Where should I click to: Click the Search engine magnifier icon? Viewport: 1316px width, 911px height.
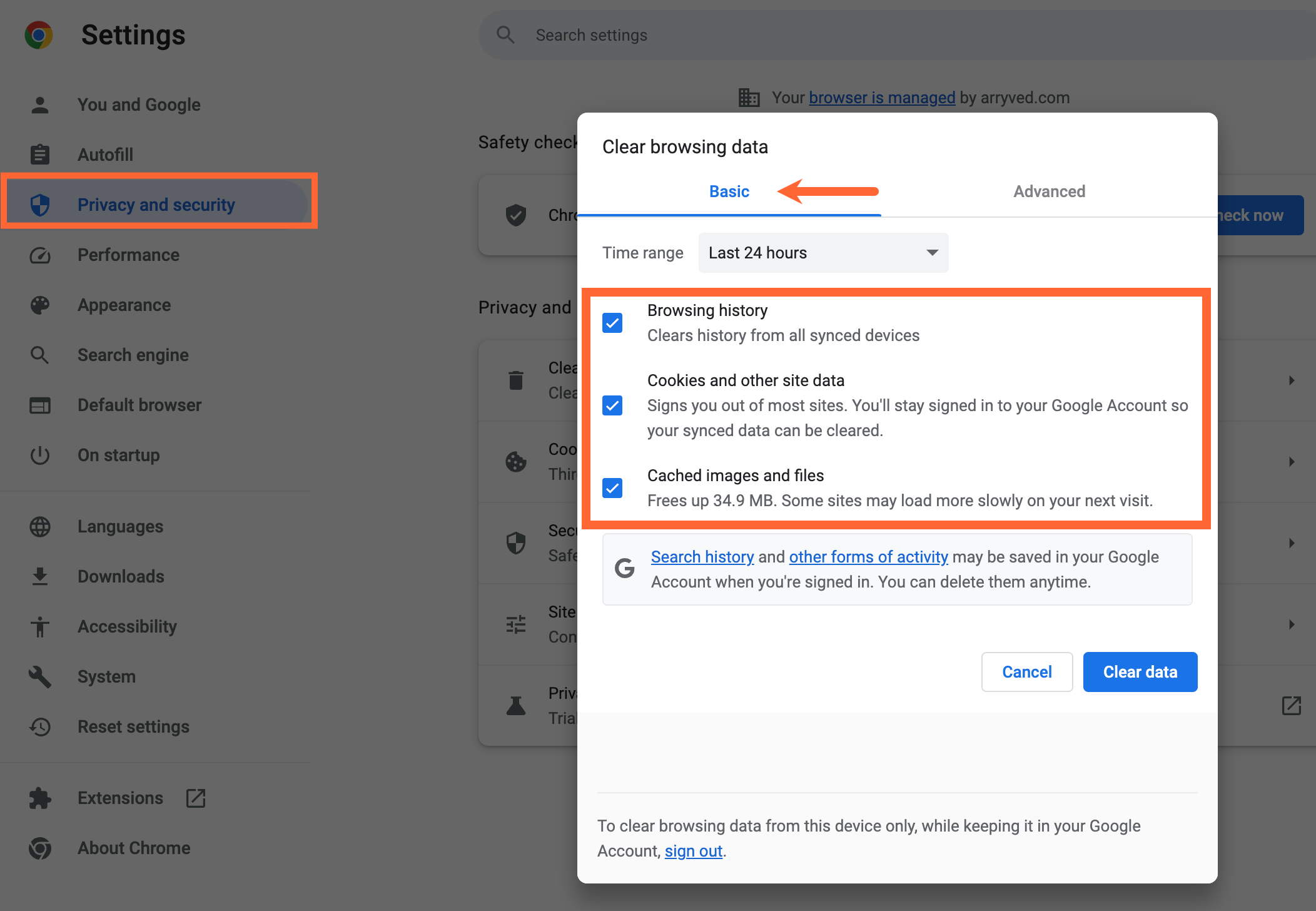pyautogui.click(x=40, y=355)
